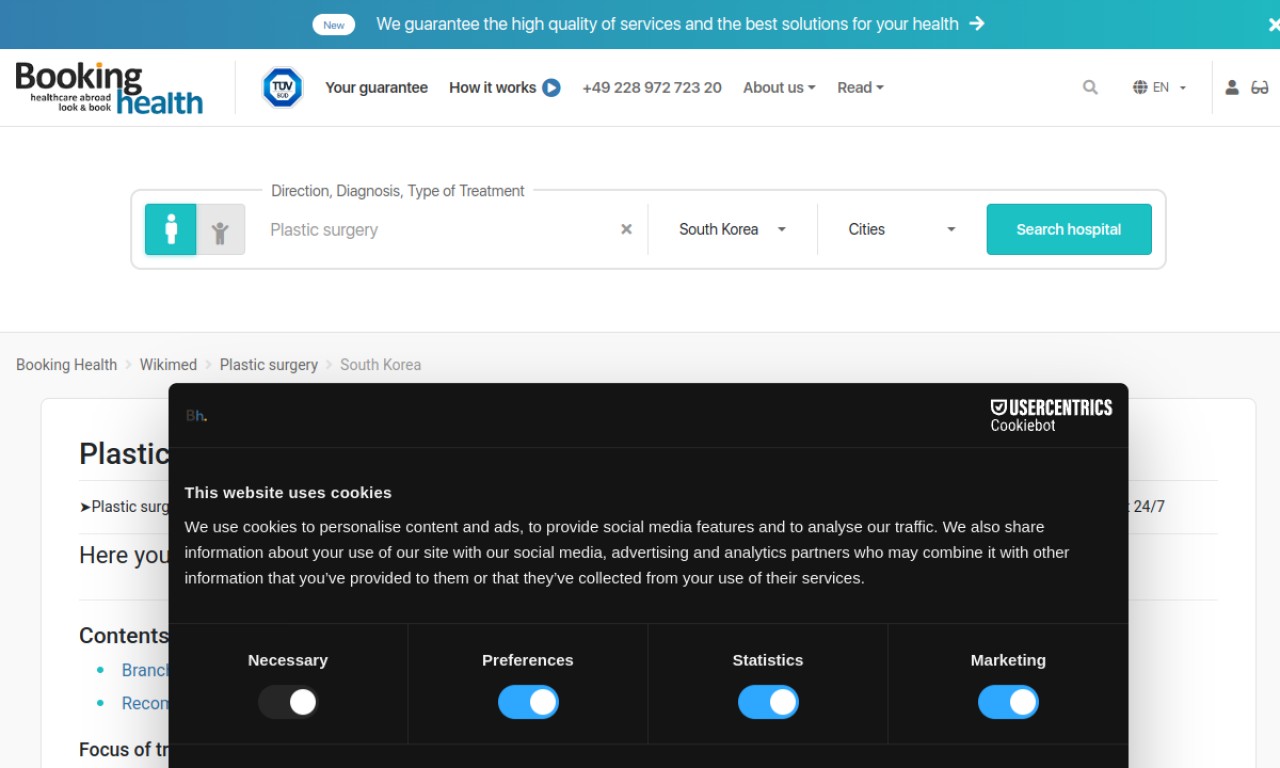Open the TÜV SÜD certification badge
Screen dimensions: 1280x768
(282, 88)
